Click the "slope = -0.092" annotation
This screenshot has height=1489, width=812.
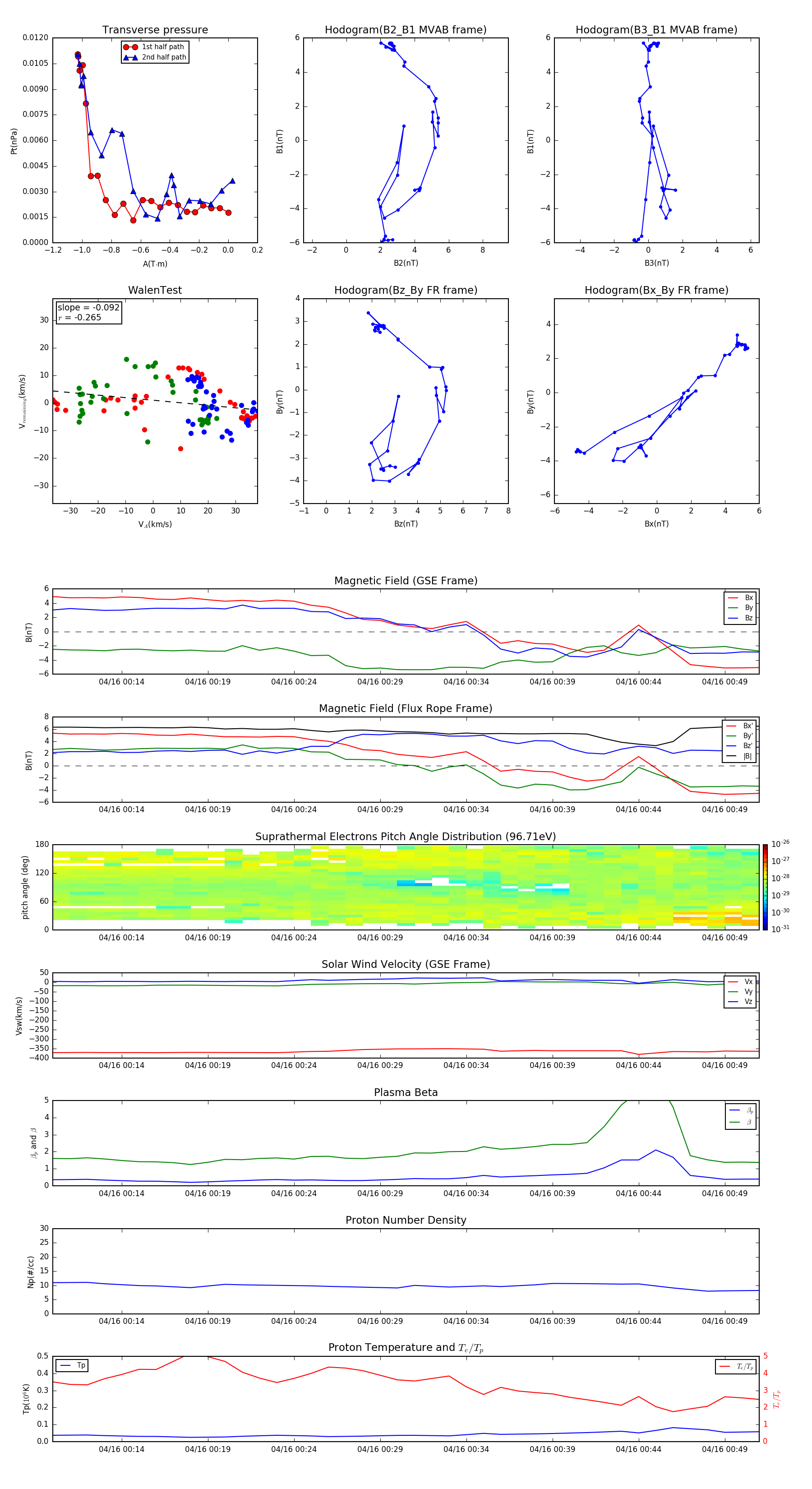(x=88, y=308)
